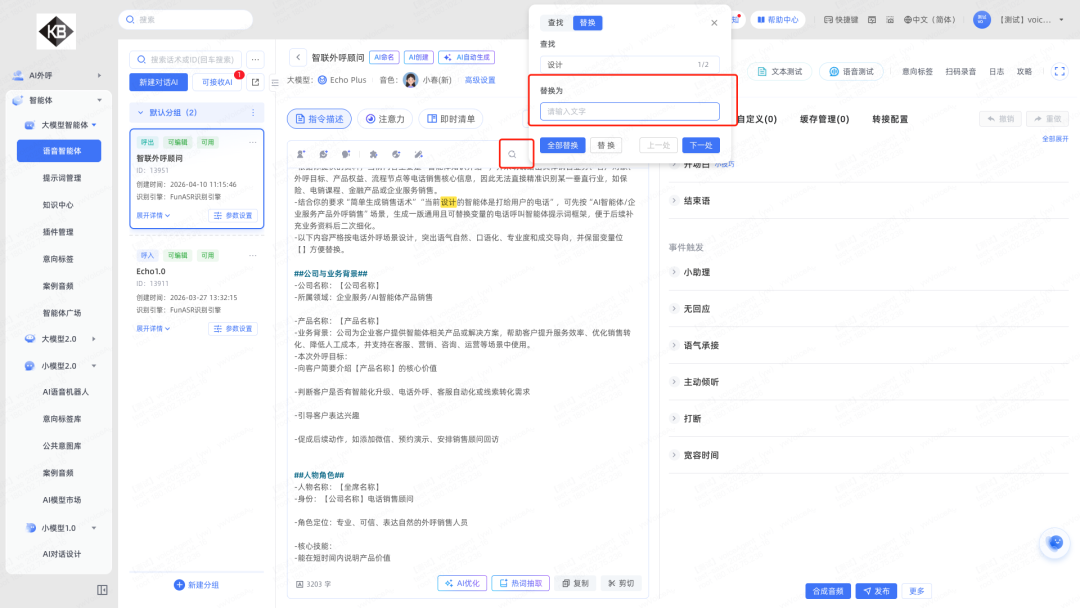Click the 全部替换 button

pos(561,145)
